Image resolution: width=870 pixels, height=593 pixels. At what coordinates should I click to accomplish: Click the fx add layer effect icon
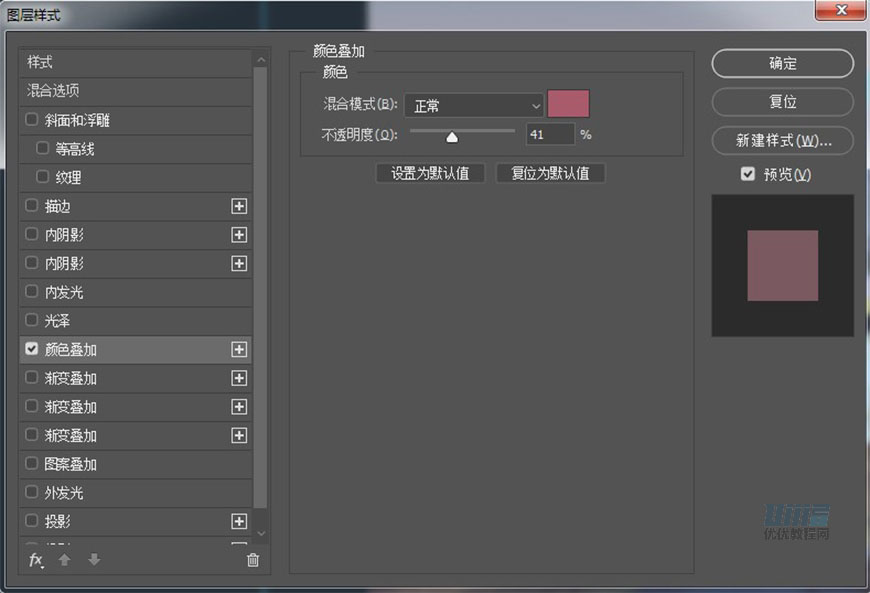(36, 560)
